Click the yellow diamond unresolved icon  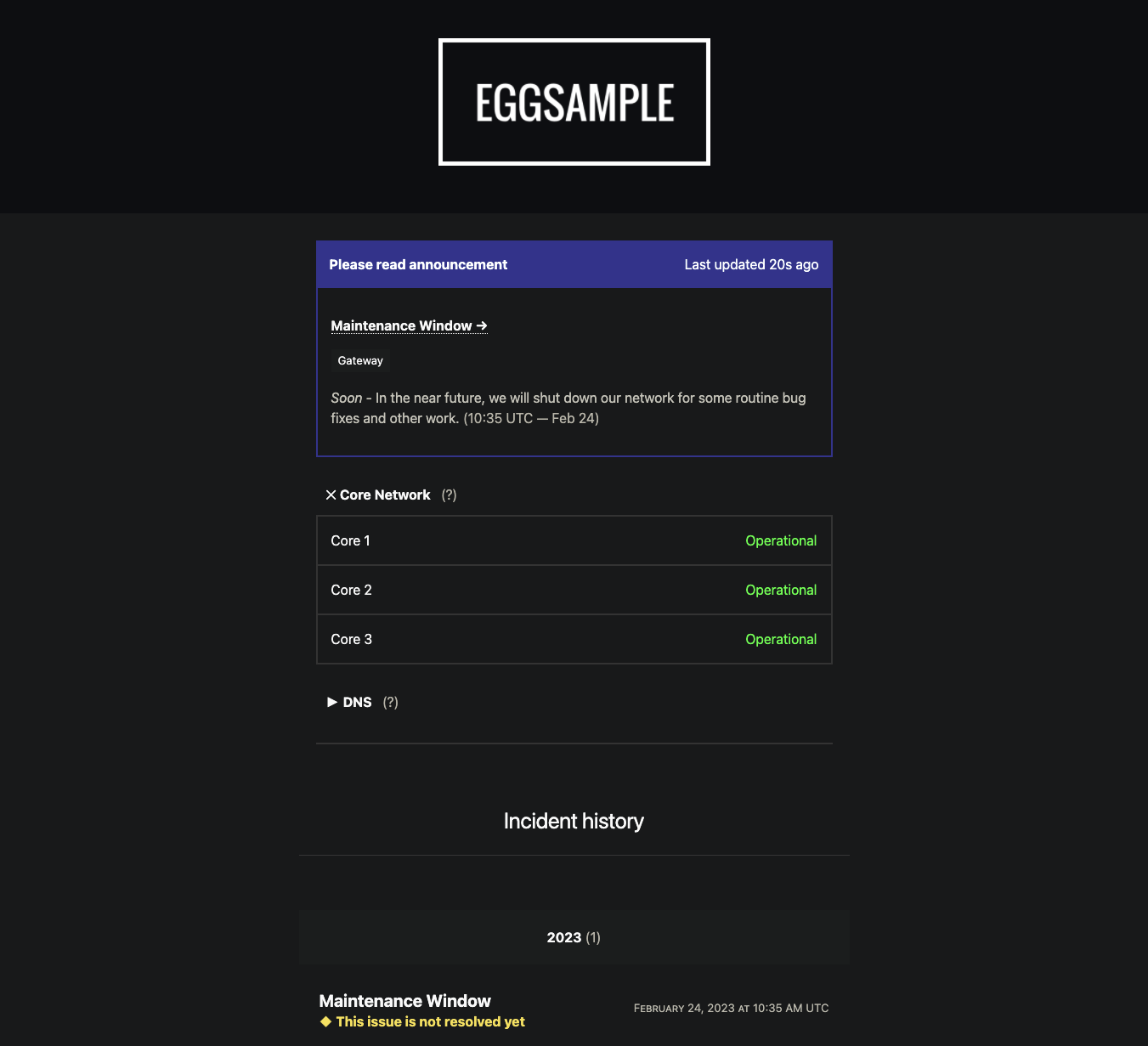click(325, 1021)
